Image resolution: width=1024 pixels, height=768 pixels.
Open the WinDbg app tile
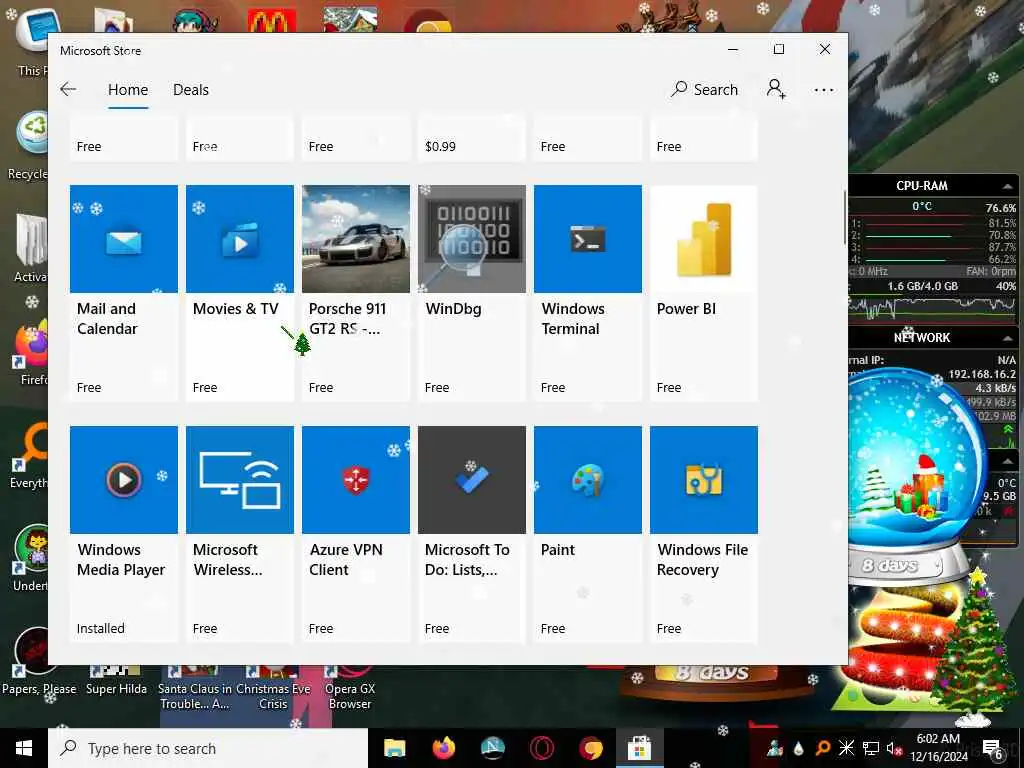point(472,293)
